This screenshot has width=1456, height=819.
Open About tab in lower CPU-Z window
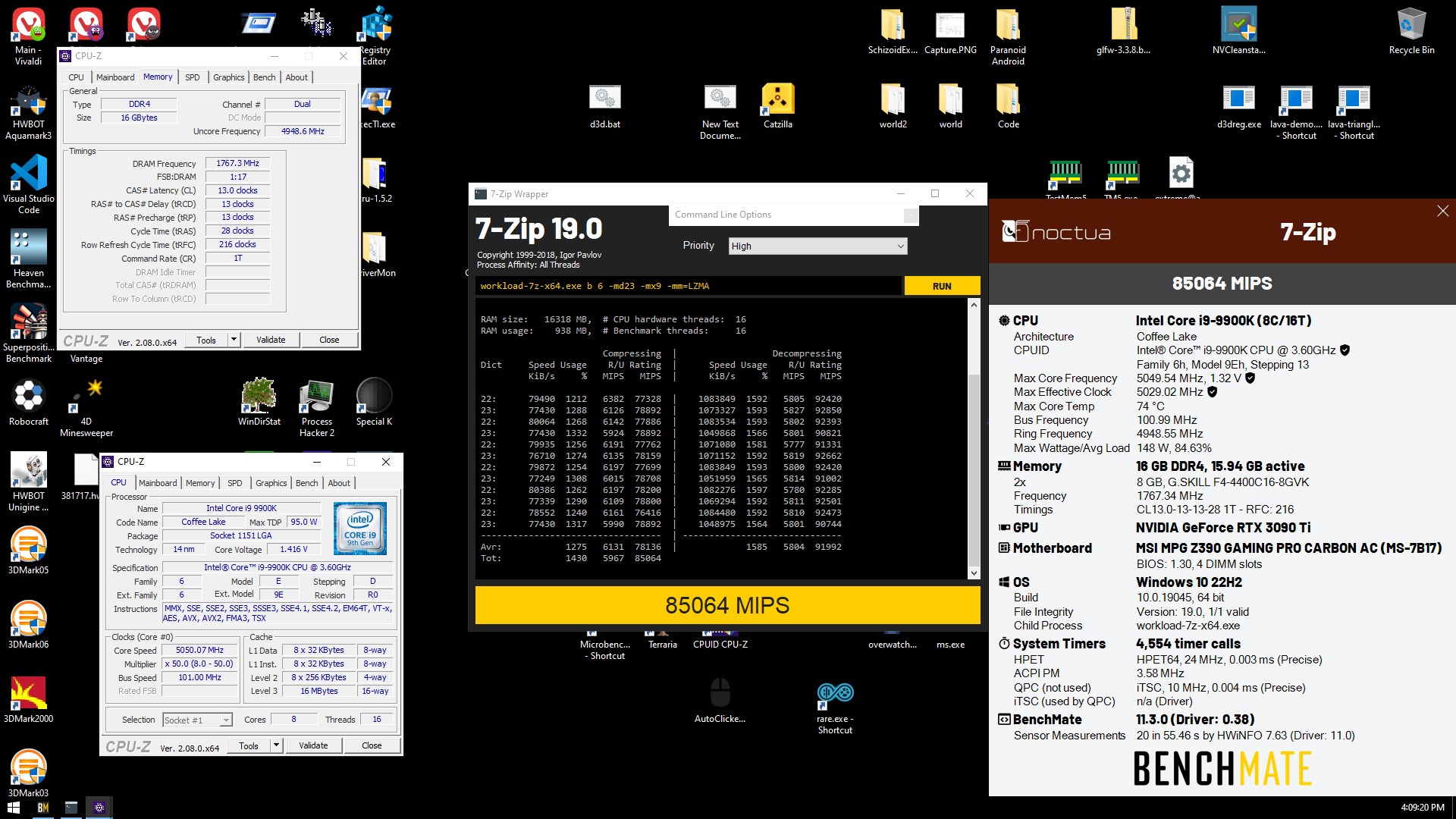(x=339, y=483)
